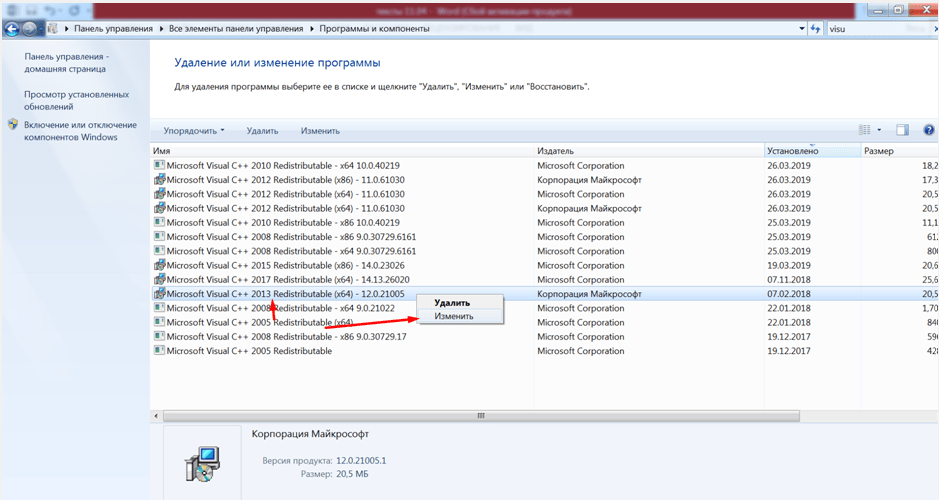The image size is (939, 500).
Task: Expand the Упорядочить dropdown menu
Action: click(x=194, y=131)
